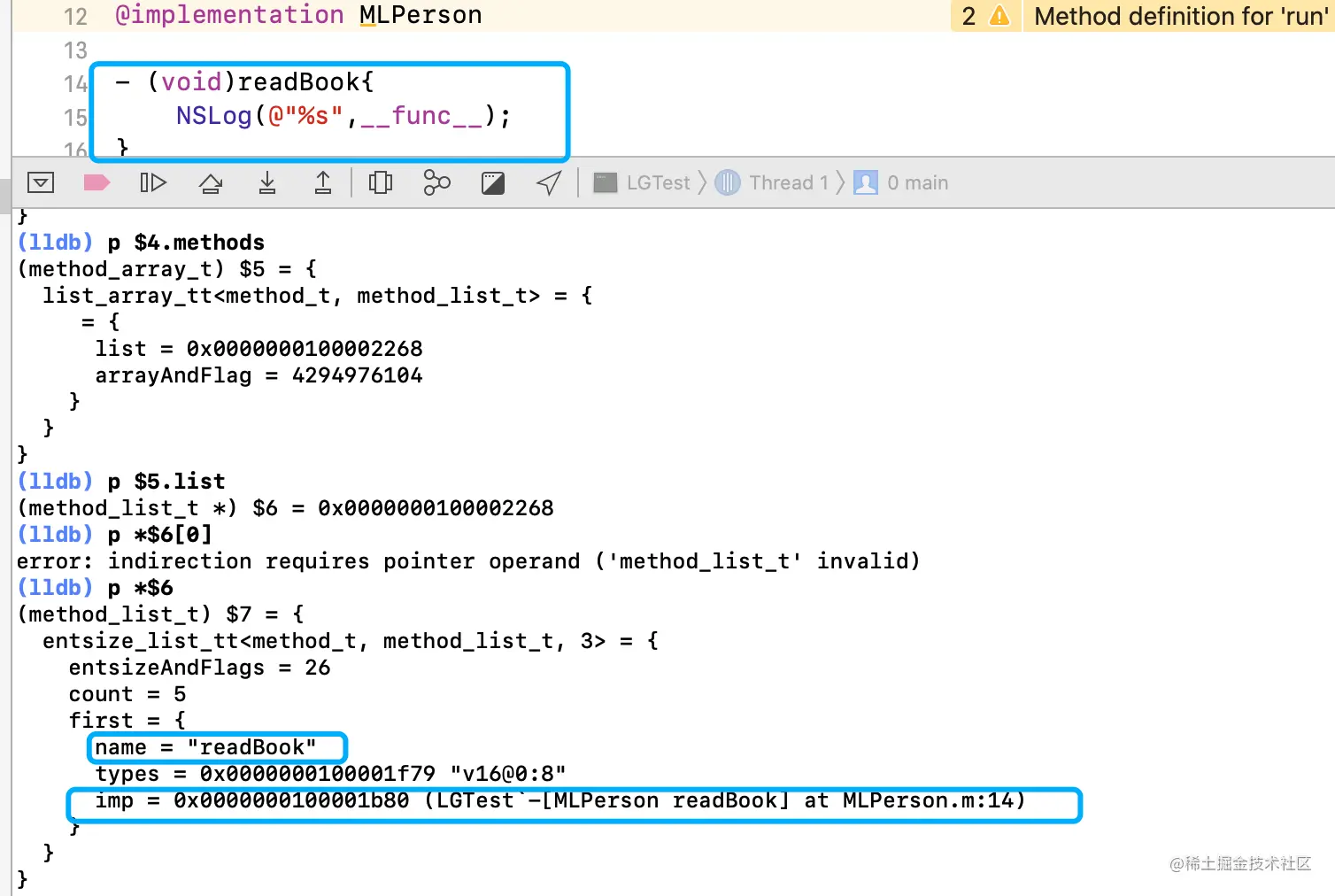The image size is (1335, 896).
Task: Click the "p *$6" console command
Action: [140, 587]
